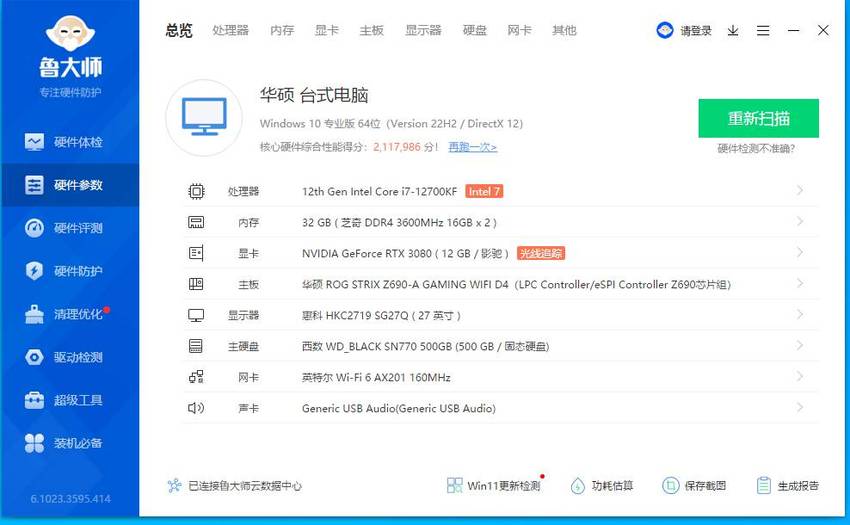850x525 pixels.
Task: Switch to the 总览 tab
Action: [179, 30]
